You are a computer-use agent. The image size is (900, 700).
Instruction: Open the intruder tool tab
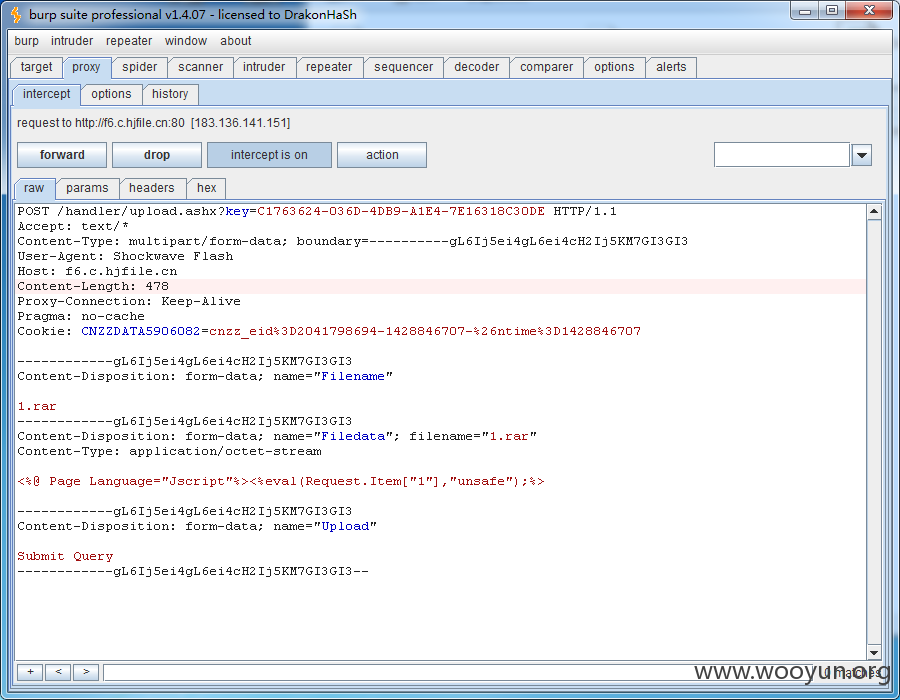(x=264, y=67)
